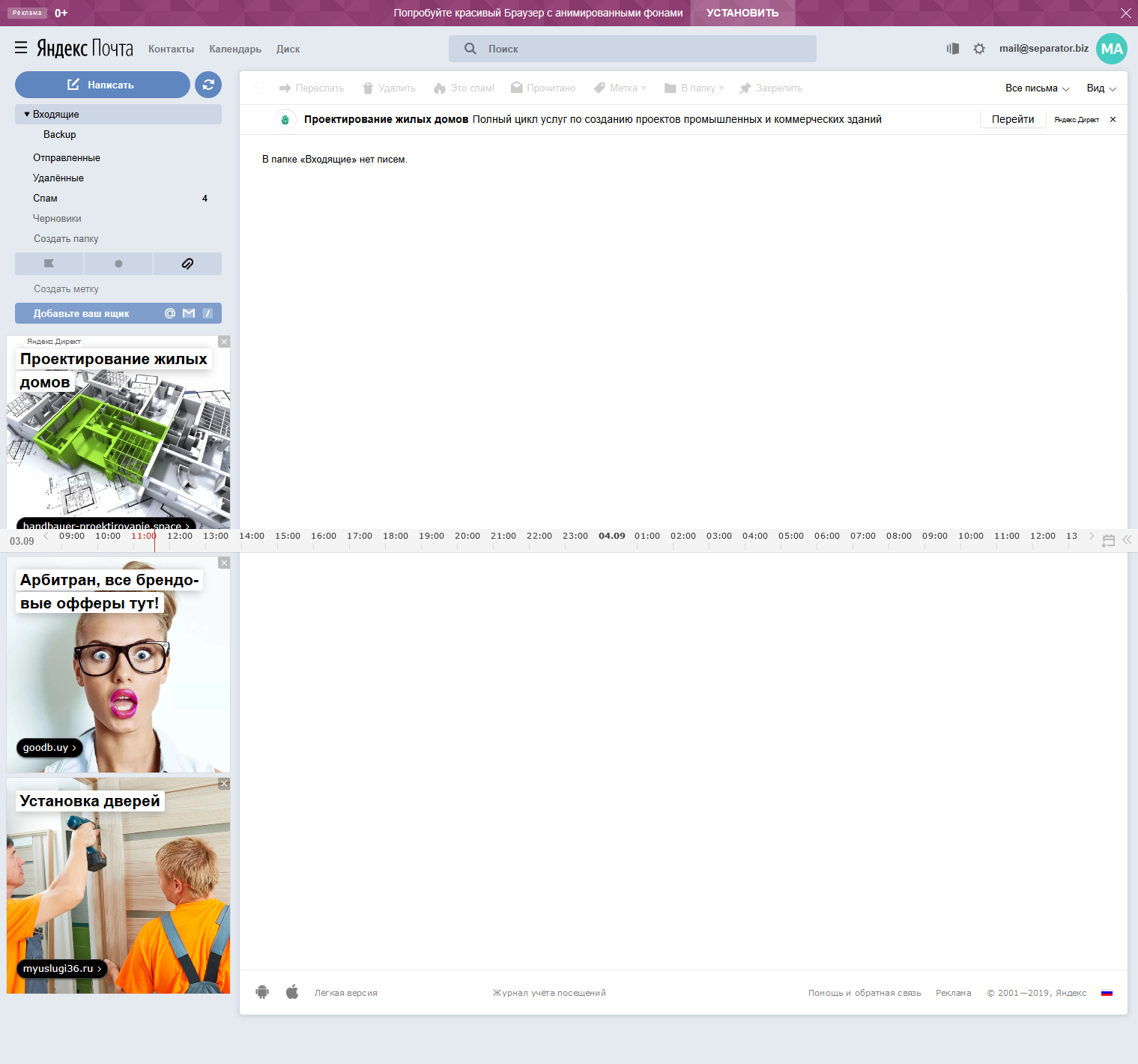The image size is (1138, 1064).
Task: Click the Это спам! toolbar button
Action: click(464, 88)
